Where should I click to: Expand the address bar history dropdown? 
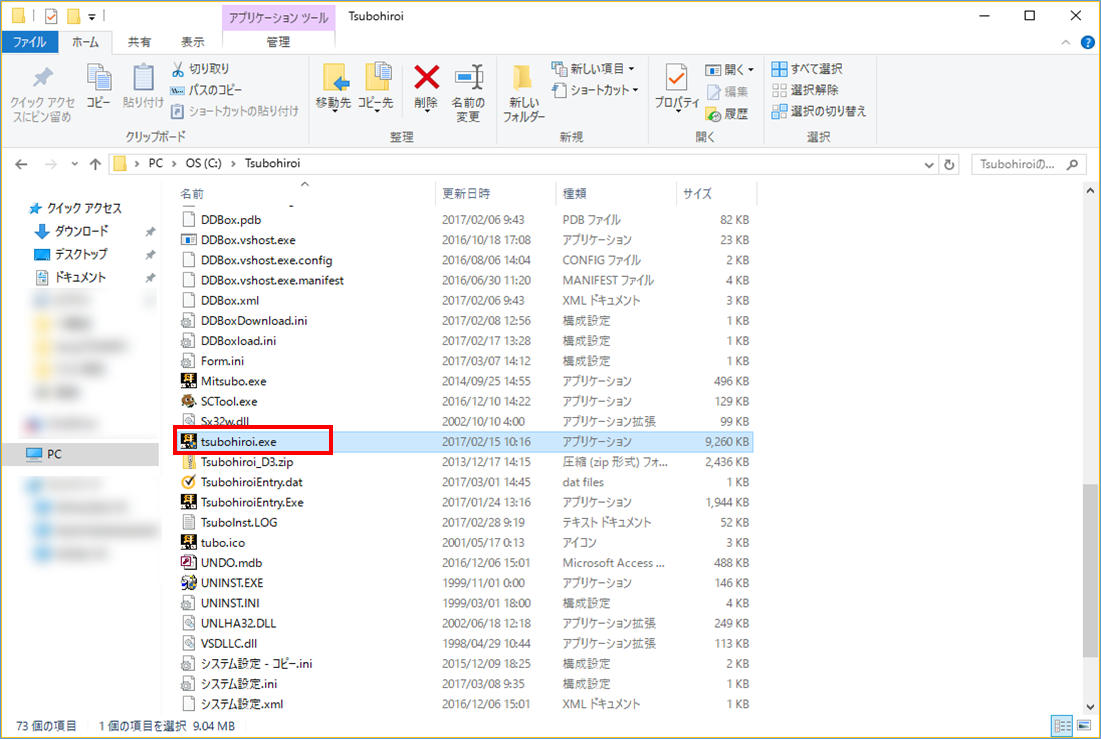point(929,164)
